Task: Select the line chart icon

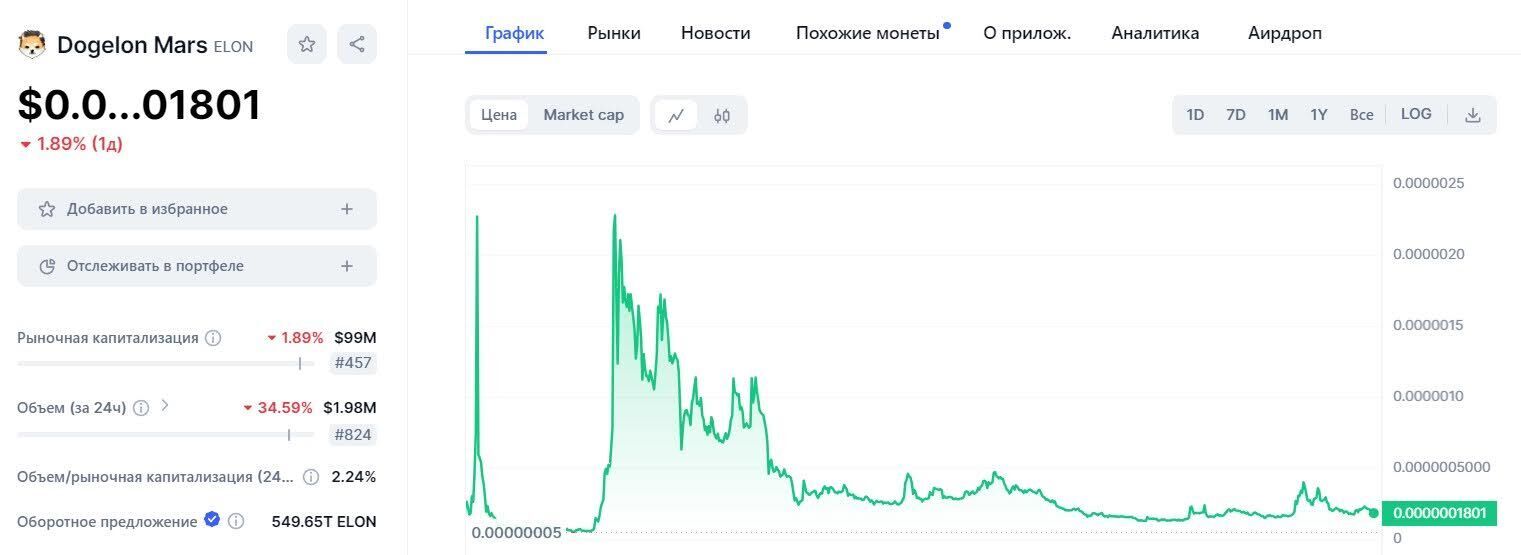Action: pyautogui.click(x=676, y=115)
